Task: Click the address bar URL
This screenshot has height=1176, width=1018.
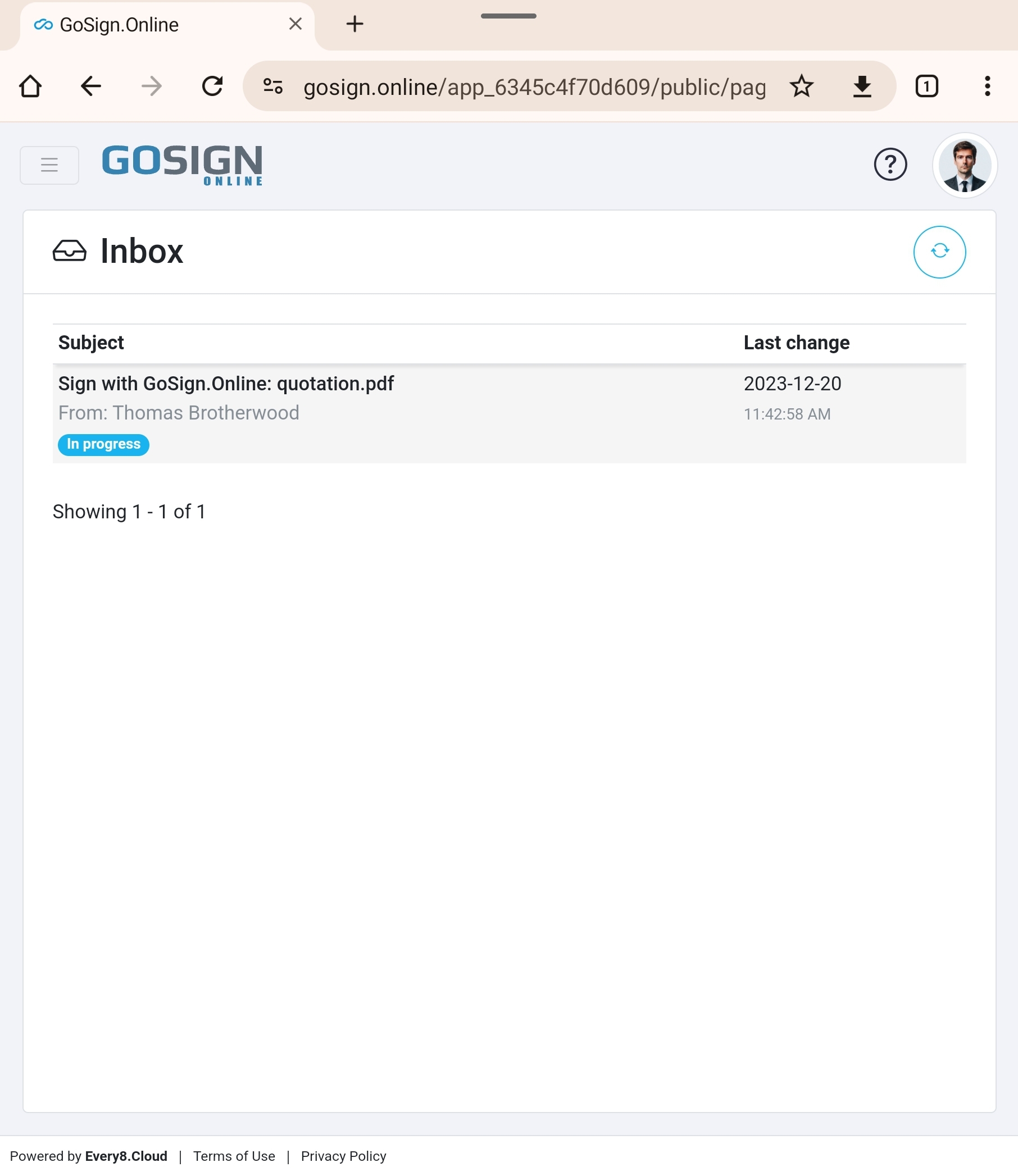Action: pos(534,86)
